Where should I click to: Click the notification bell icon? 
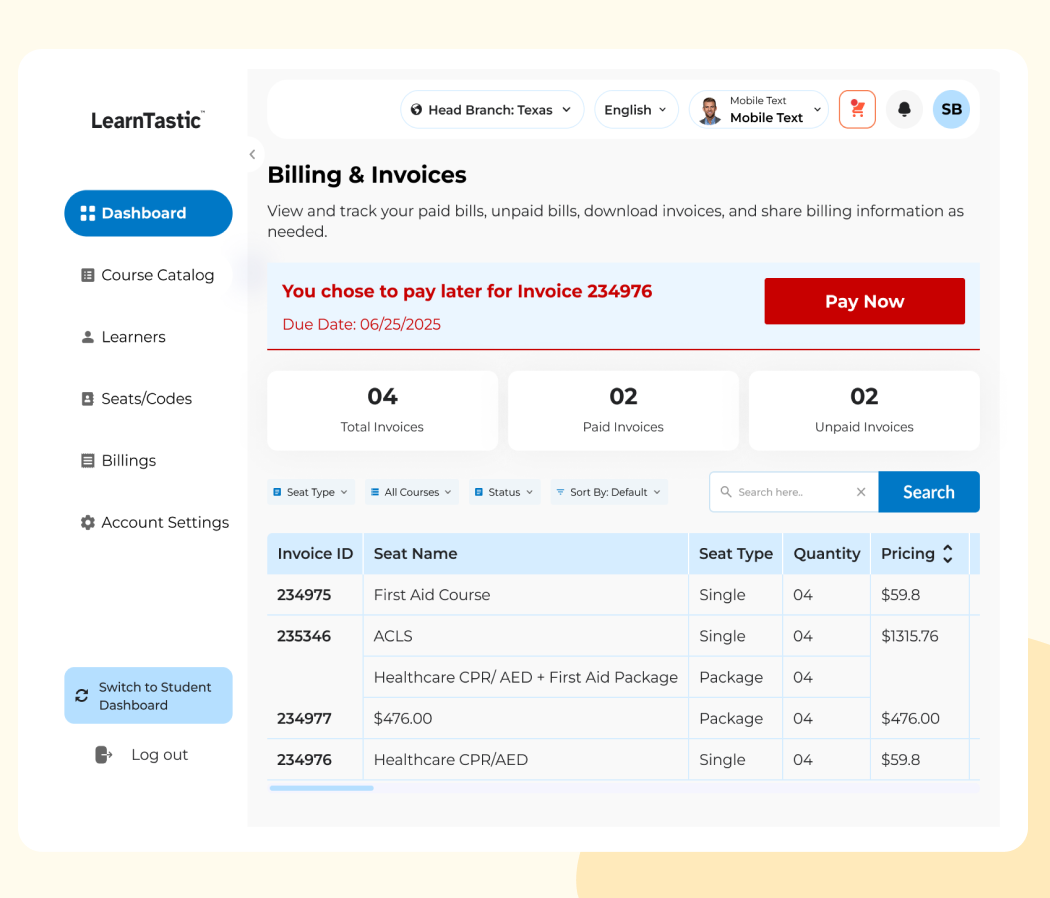point(904,109)
